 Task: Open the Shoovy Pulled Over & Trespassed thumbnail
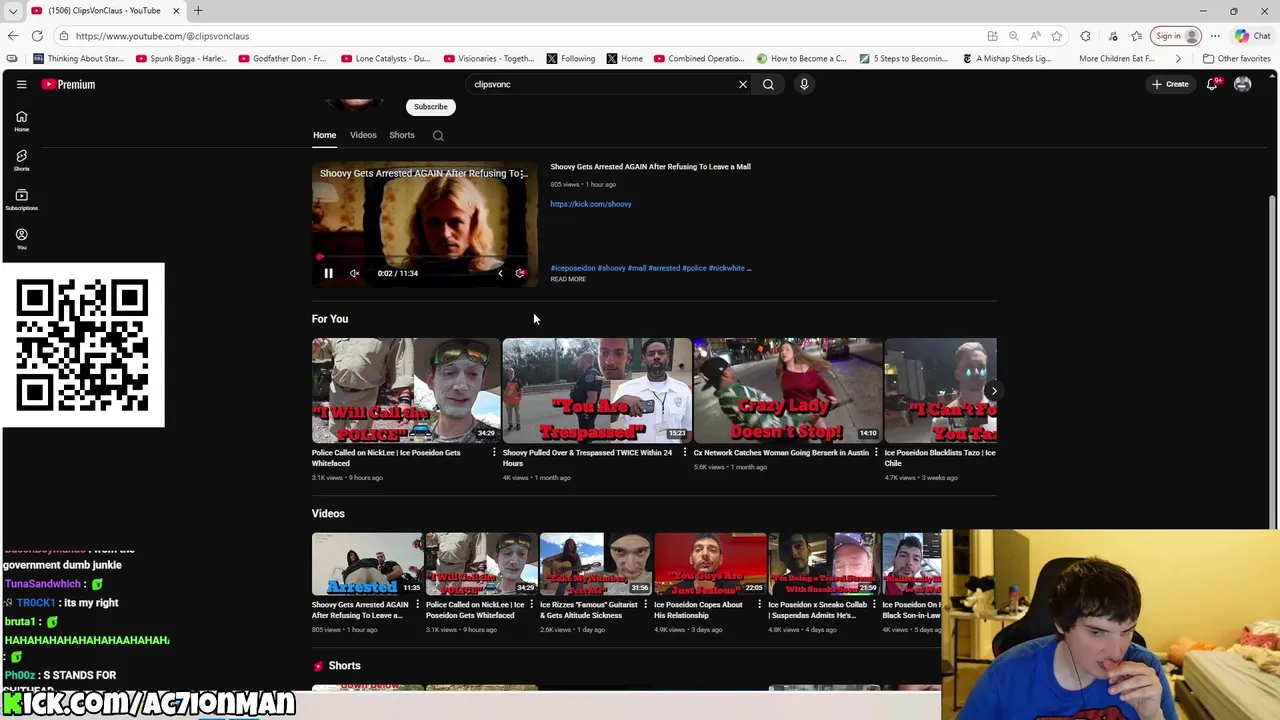coord(597,390)
